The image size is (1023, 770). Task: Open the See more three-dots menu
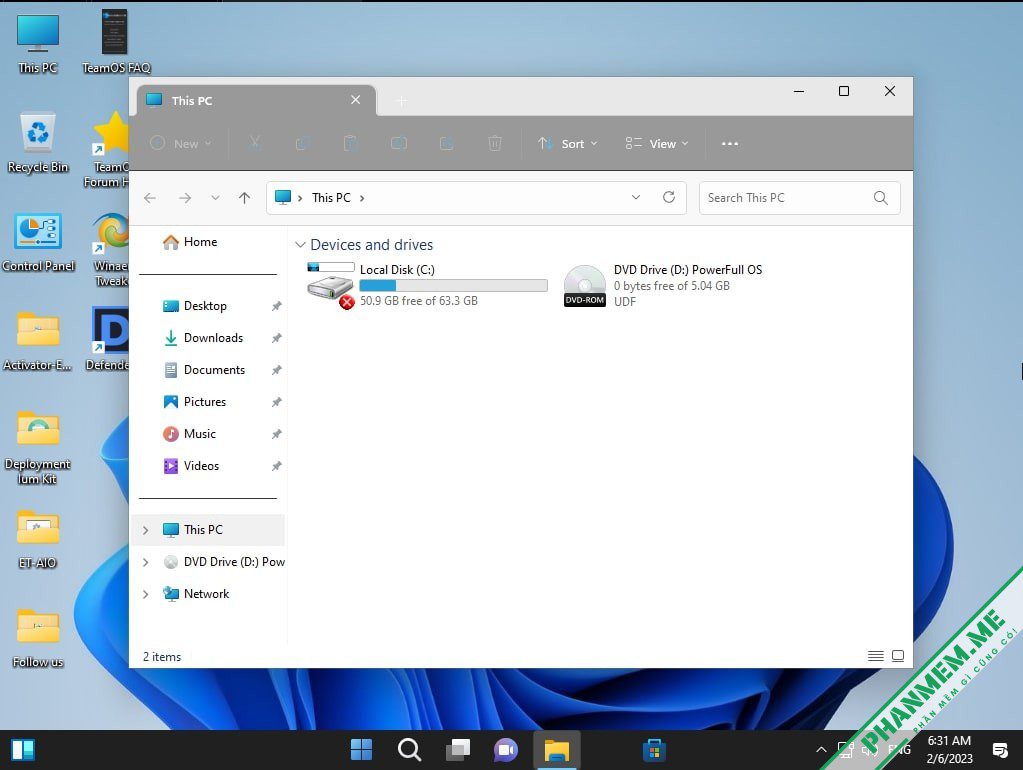point(729,144)
